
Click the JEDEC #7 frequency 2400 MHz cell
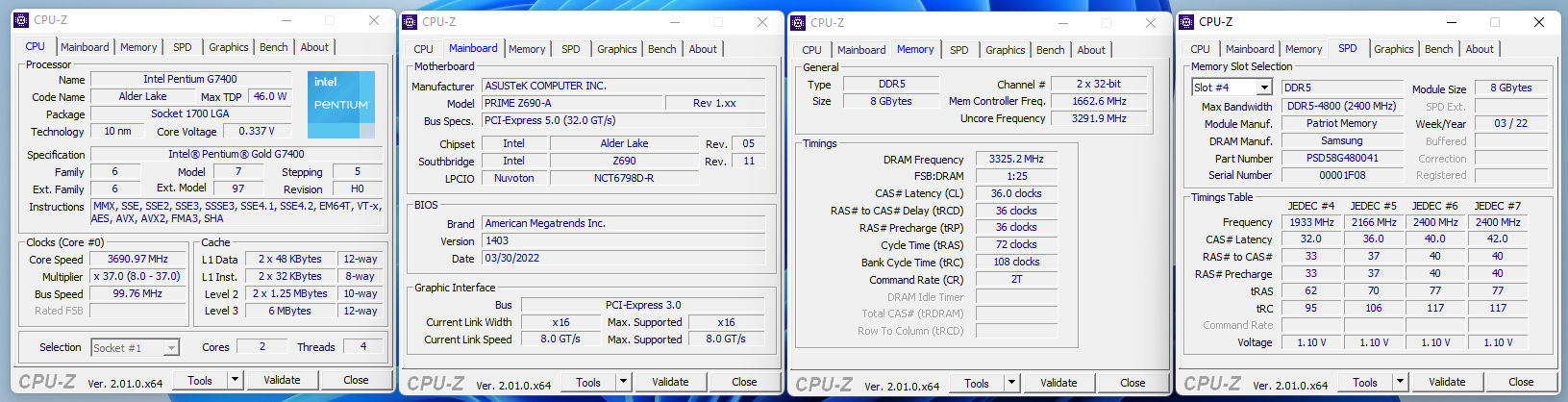[x=1498, y=222]
